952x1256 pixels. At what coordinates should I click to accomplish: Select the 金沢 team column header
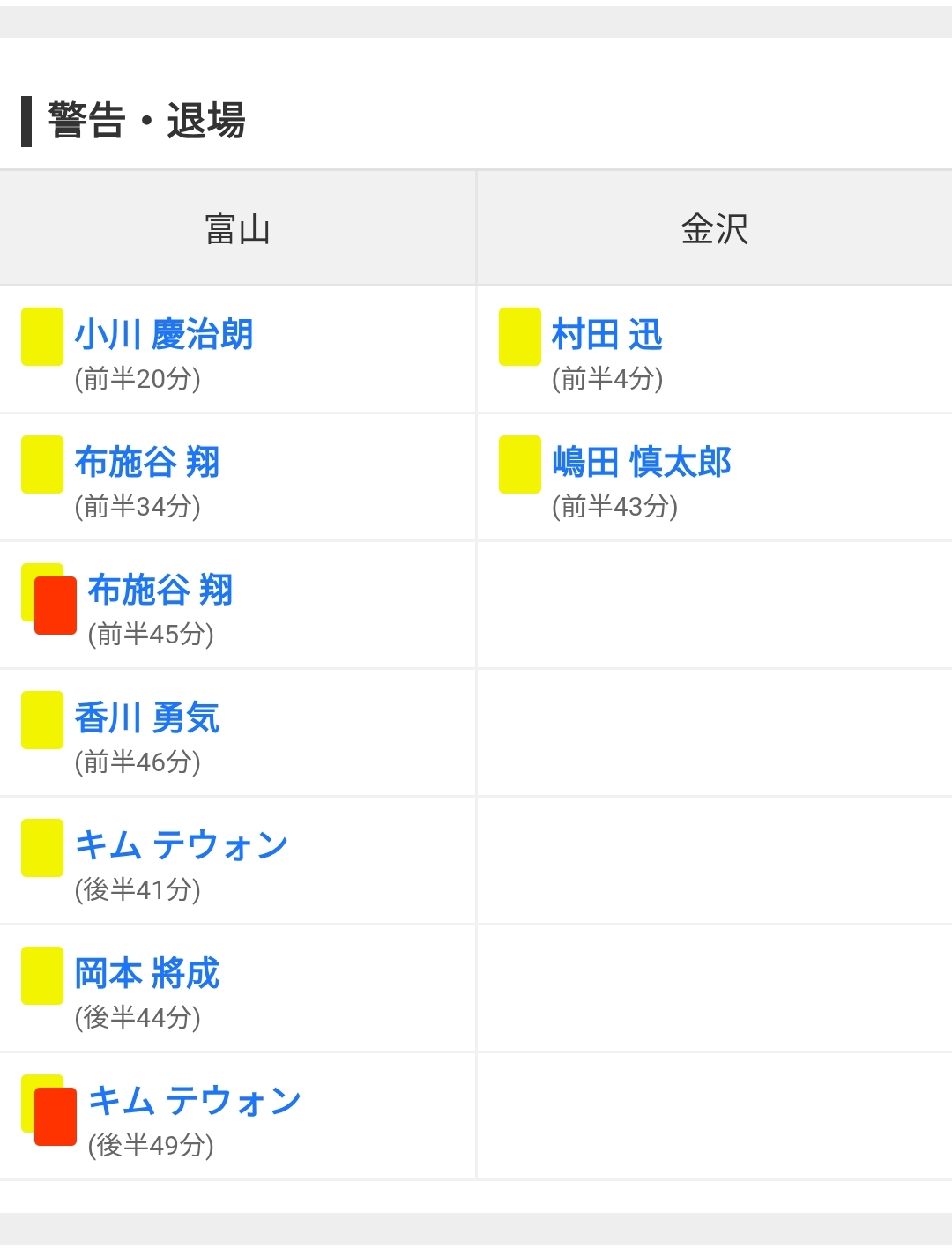pyautogui.click(x=714, y=229)
